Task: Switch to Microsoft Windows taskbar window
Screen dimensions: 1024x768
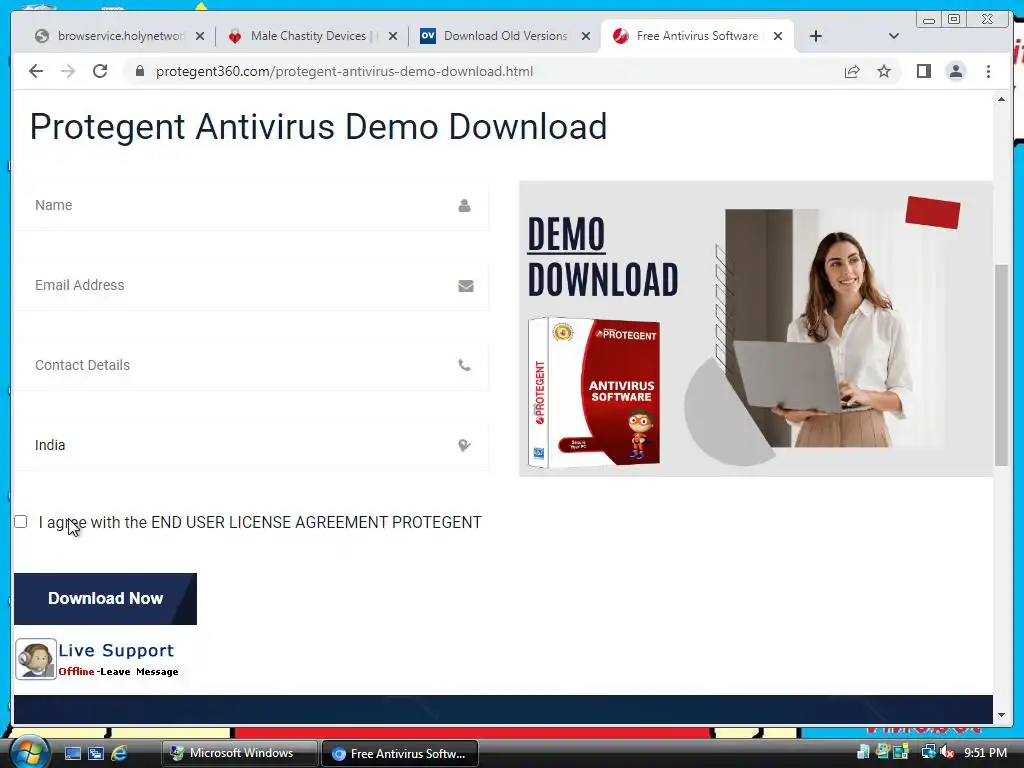Action: [239, 753]
